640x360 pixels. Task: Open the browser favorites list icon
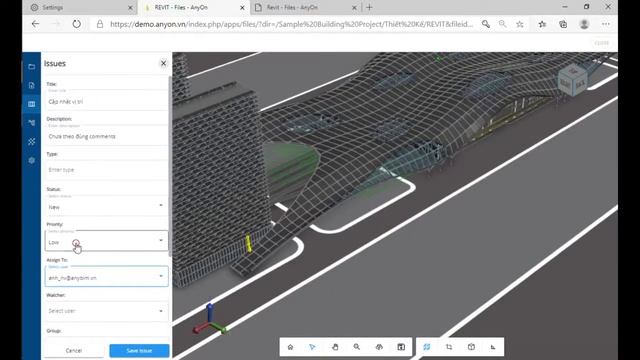coord(542,24)
